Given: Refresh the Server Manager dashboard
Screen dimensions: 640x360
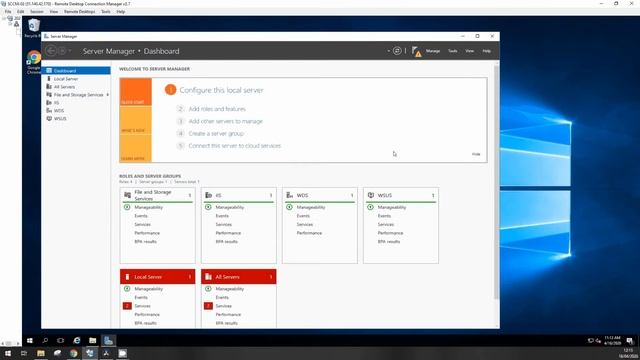Looking at the screenshot, I should 397,51.
